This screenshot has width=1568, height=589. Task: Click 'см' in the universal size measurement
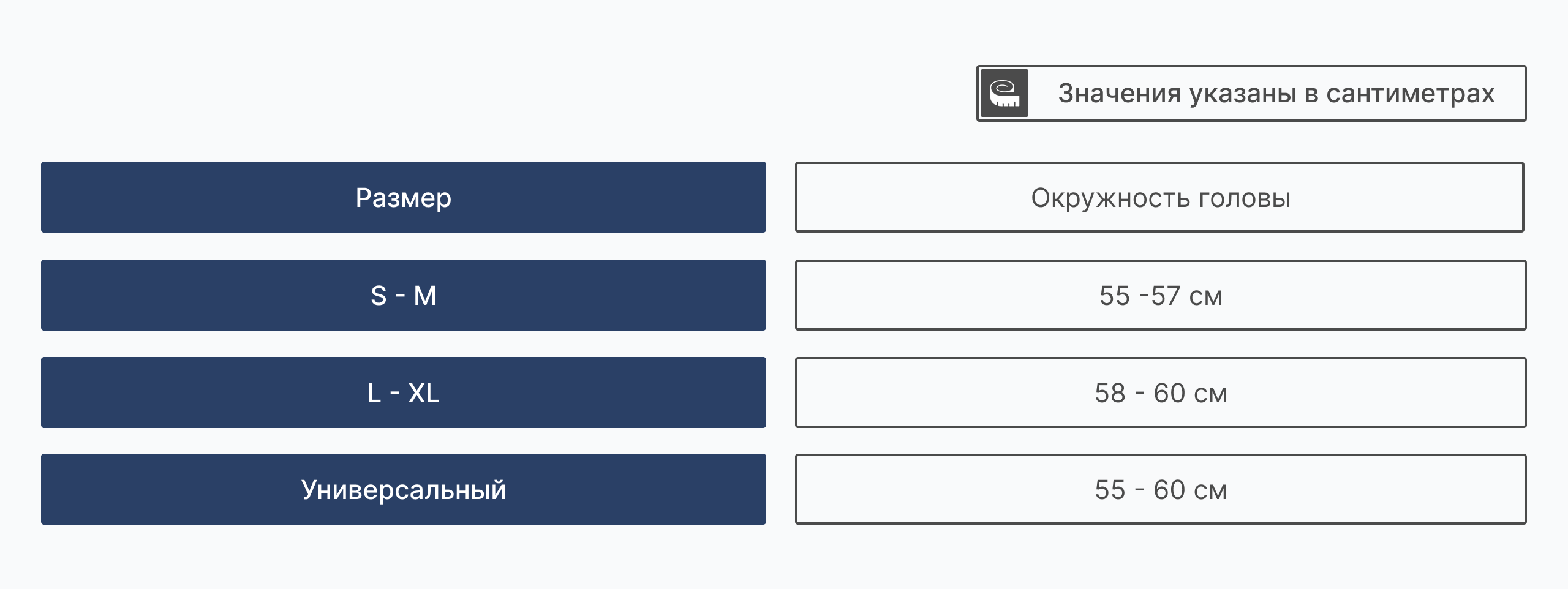(x=1210, y=490)
